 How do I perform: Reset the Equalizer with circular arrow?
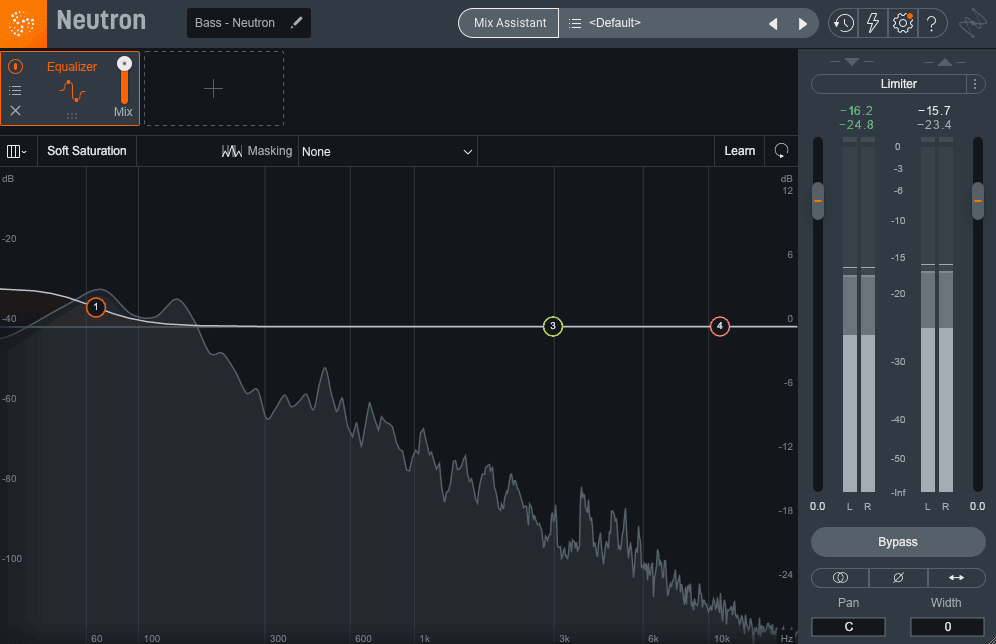coord(781,151)
